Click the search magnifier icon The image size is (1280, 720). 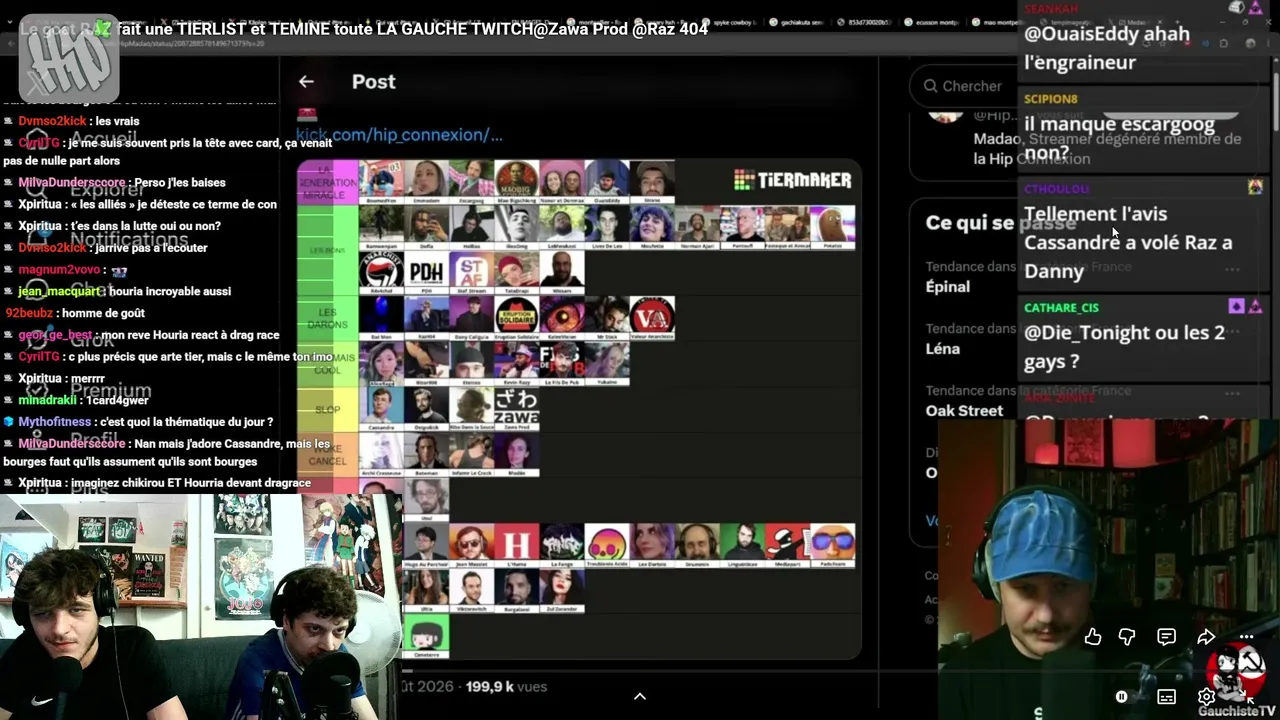point(930,86)
